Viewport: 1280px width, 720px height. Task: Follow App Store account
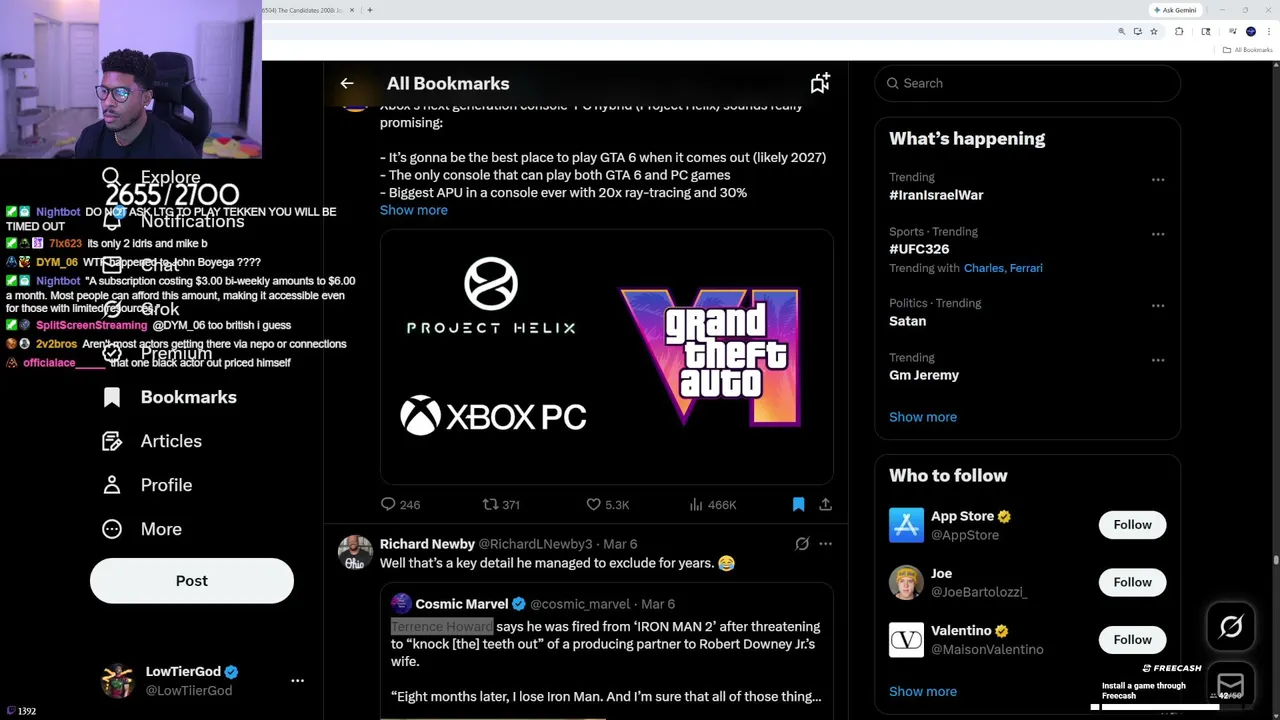pyautogui.click(x=1132, y=525)
